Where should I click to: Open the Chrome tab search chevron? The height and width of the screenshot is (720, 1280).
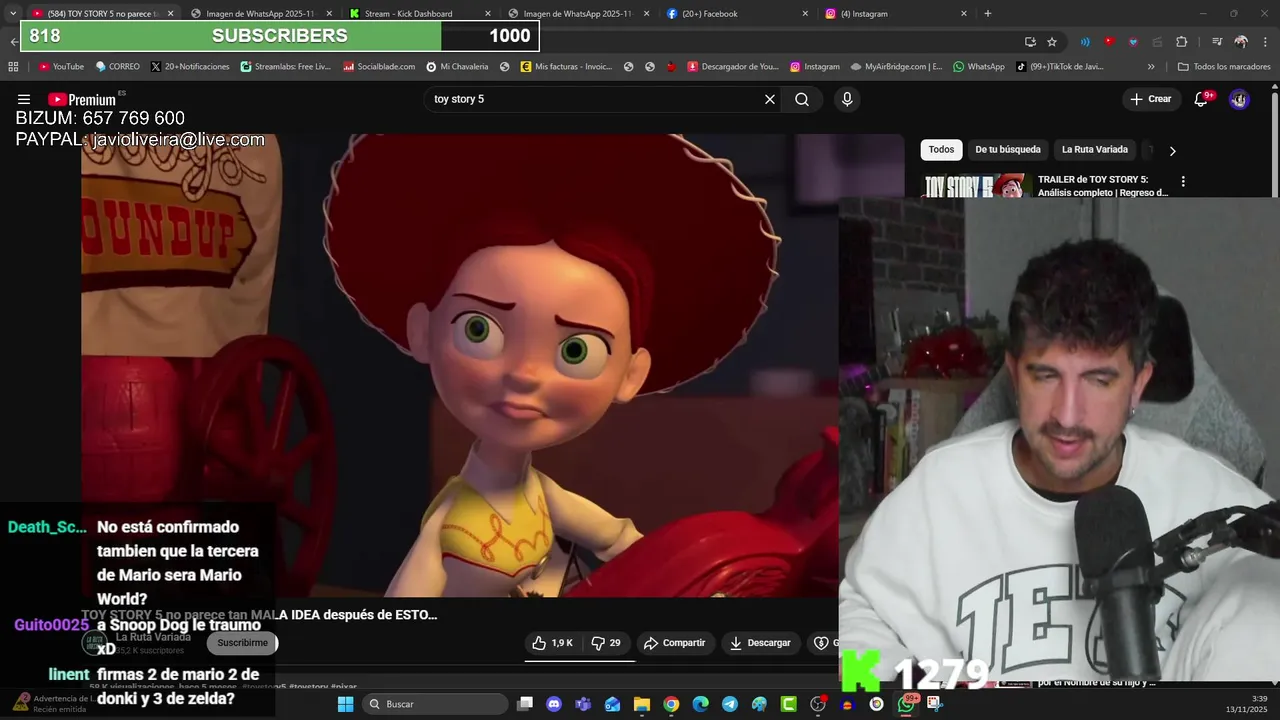[13, 14]
